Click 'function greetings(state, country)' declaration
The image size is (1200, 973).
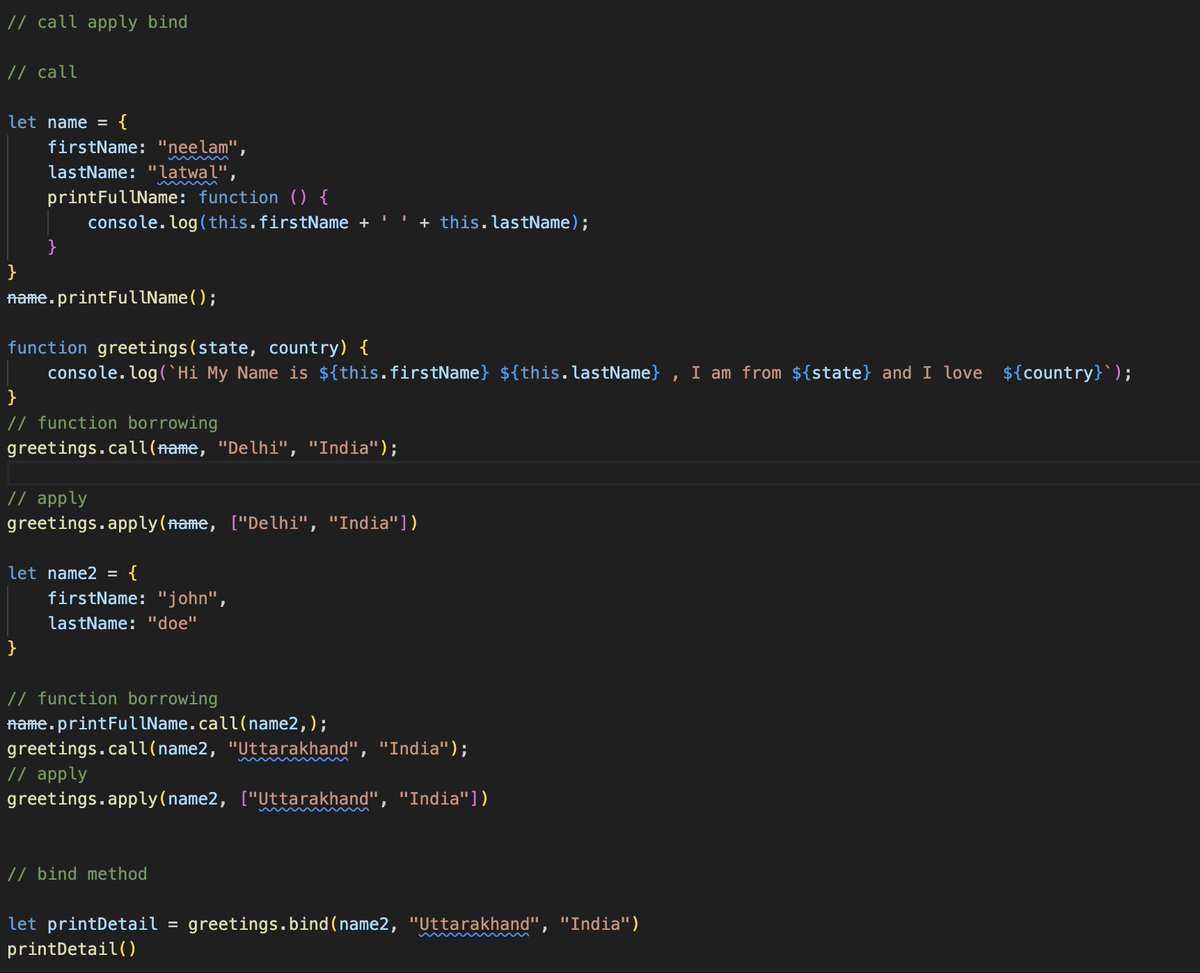[188, 347]
